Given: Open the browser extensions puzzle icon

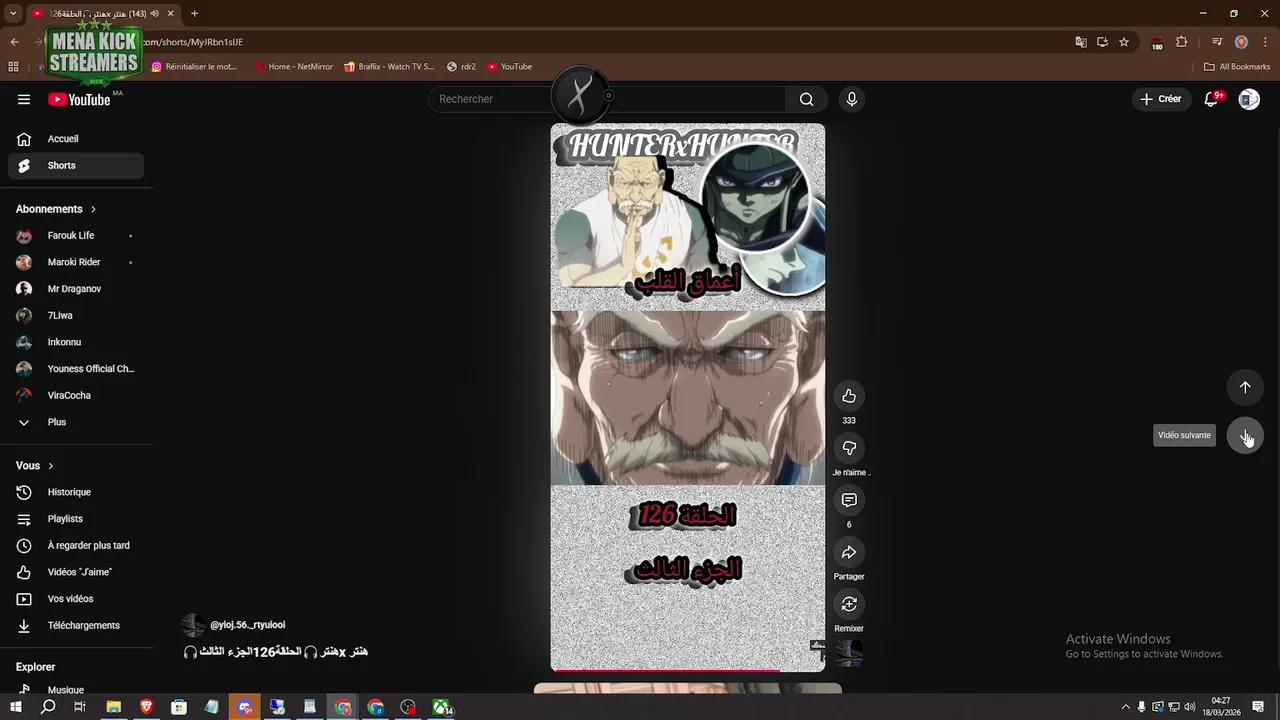Looking at the screenshot, I should [x=1182, y=42].
